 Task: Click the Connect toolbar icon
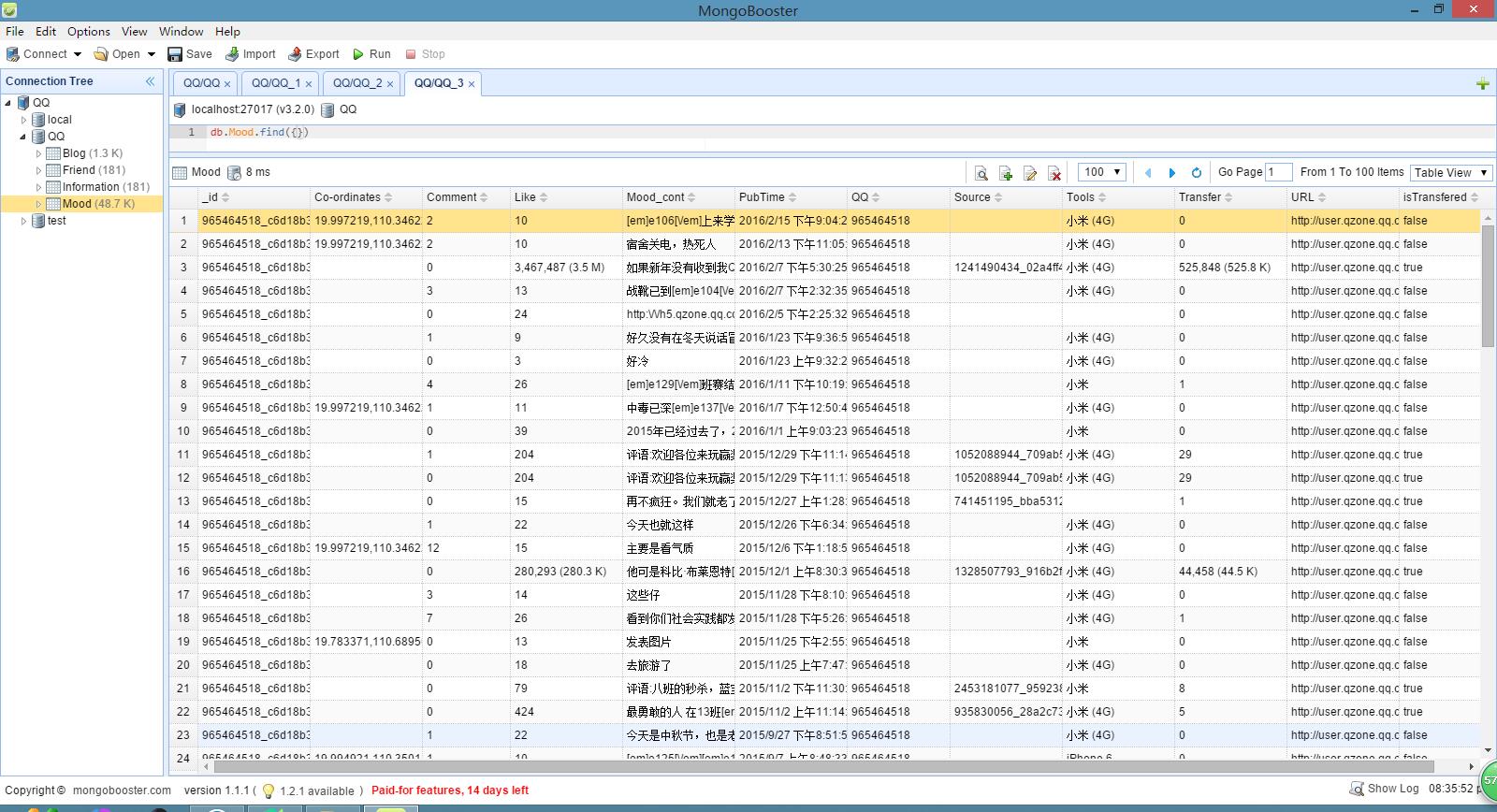[13, 54]
